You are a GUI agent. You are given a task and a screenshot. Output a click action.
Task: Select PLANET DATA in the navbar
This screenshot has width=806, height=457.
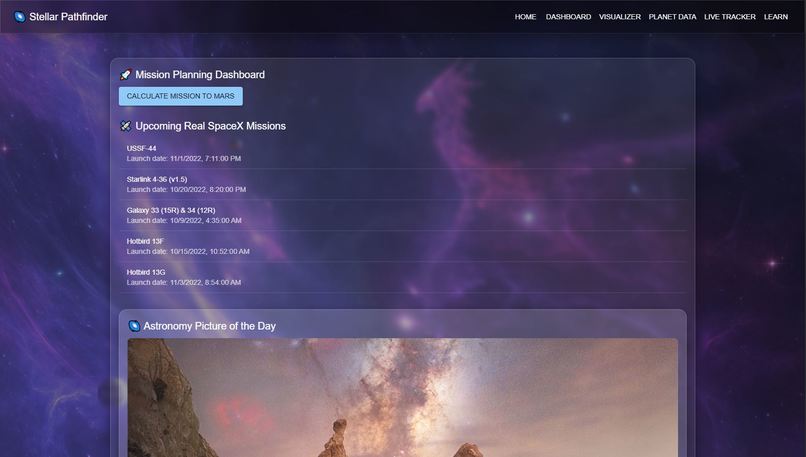point(672,17)
